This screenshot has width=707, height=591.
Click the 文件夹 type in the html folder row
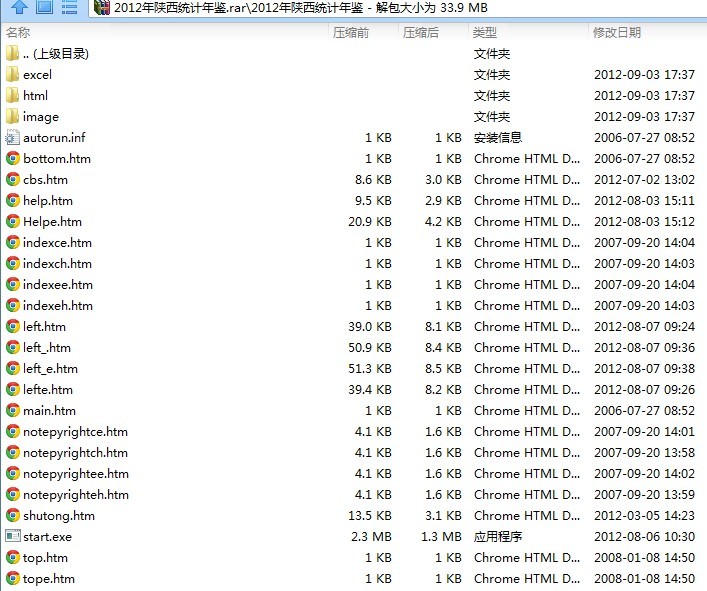tap(491, 96)
